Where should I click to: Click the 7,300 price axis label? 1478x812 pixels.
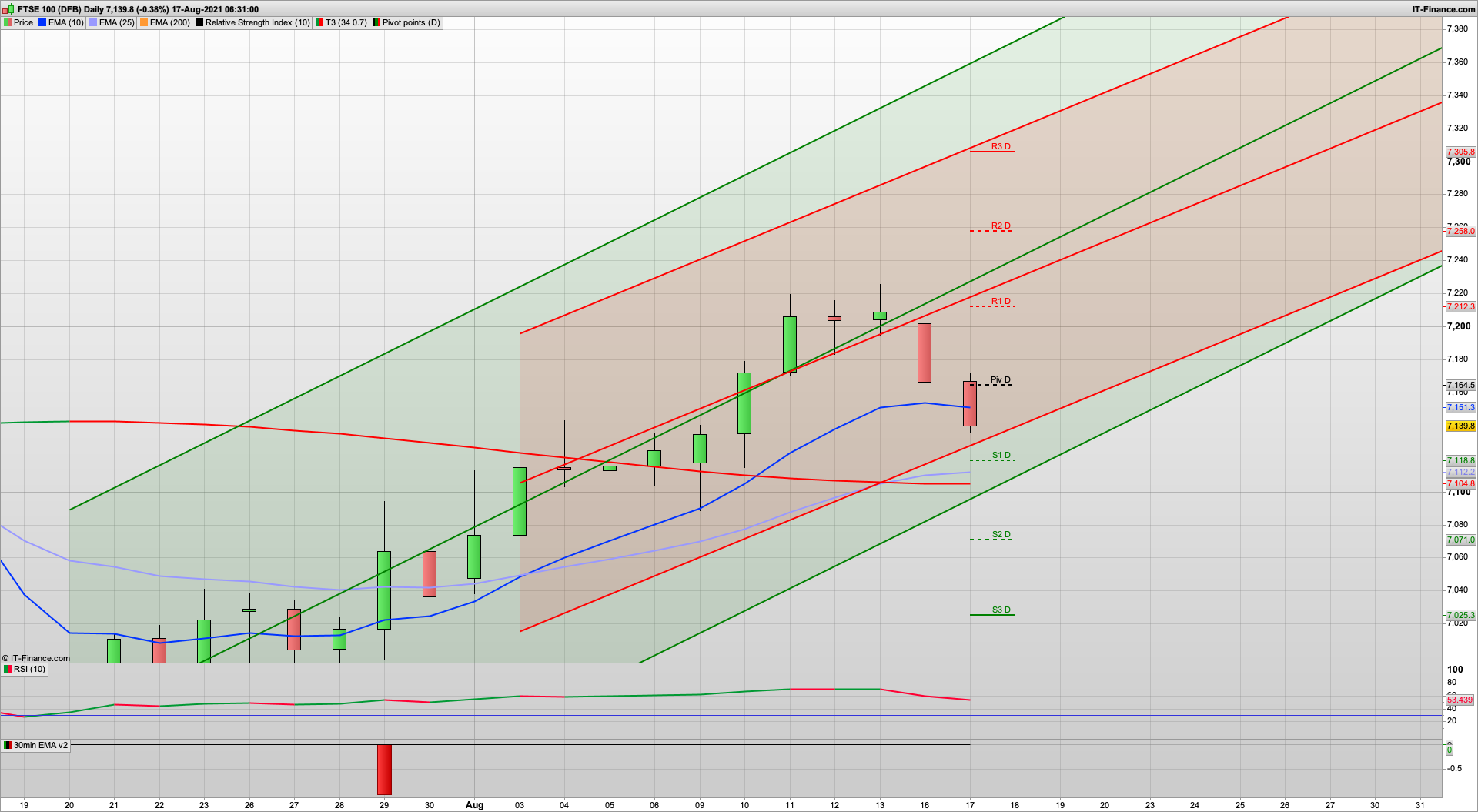(1459, 162)
